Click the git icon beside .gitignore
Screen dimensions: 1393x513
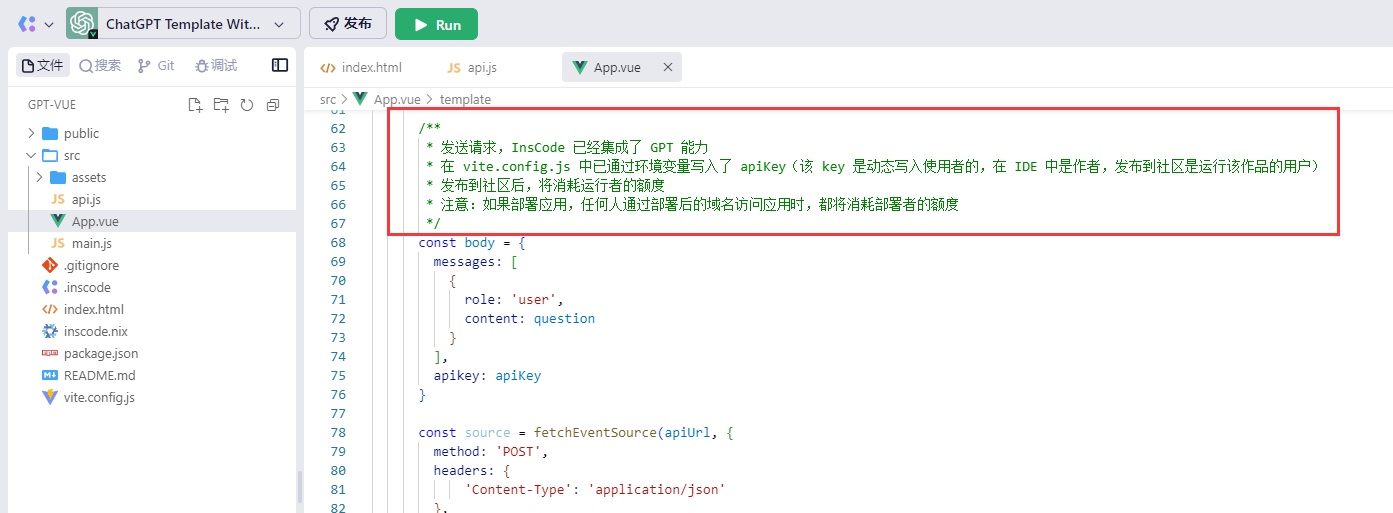(x=50, y=265)
